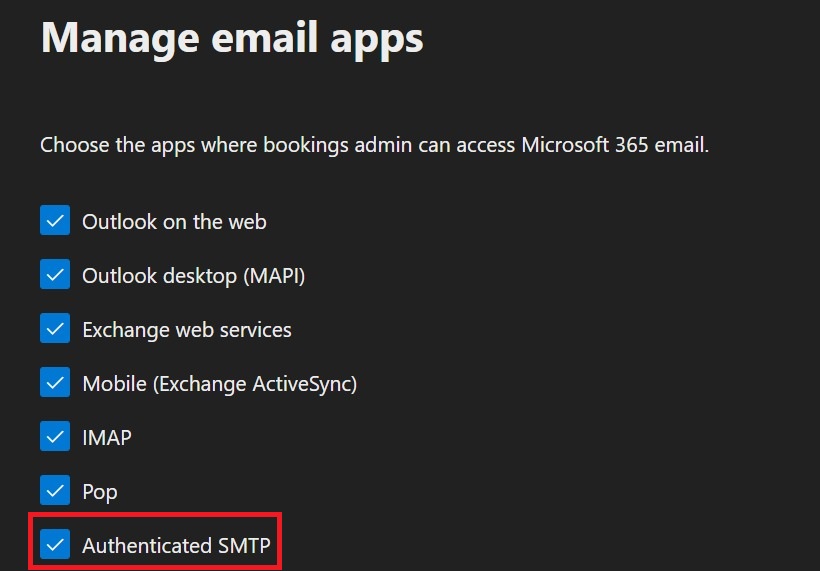Select the 'Exchange web services' label text
This screenshot has width=820, height=571.
tap(187, 329)
